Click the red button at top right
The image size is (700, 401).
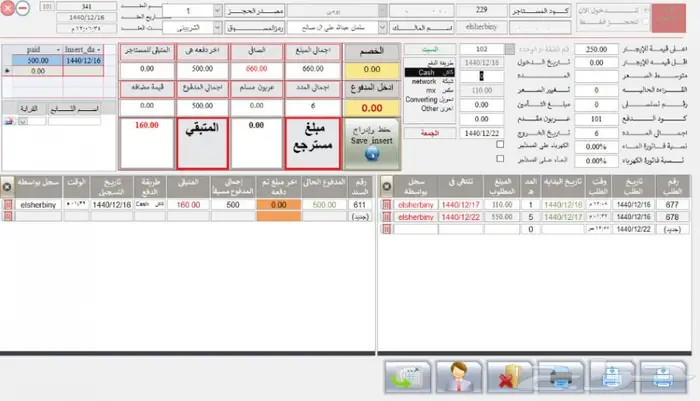point(668,18)
